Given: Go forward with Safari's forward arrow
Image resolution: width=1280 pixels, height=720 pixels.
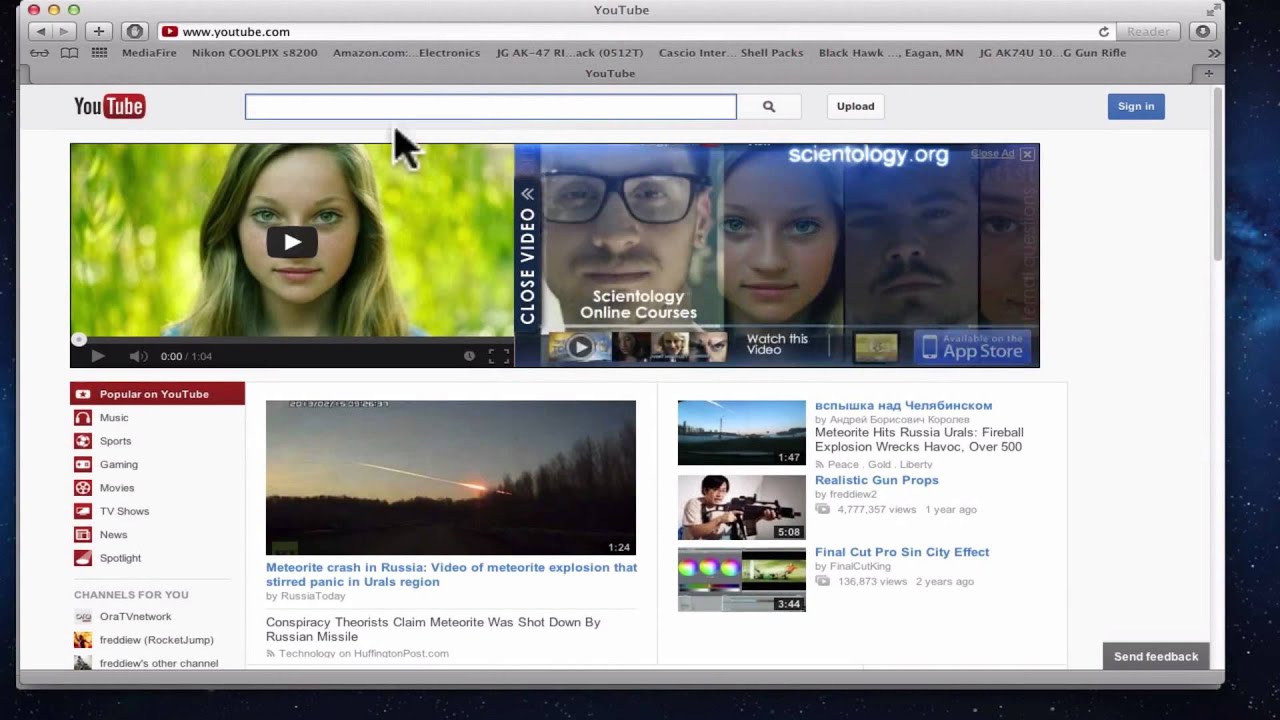Looking at the screenshot, I should pos(65,32).
